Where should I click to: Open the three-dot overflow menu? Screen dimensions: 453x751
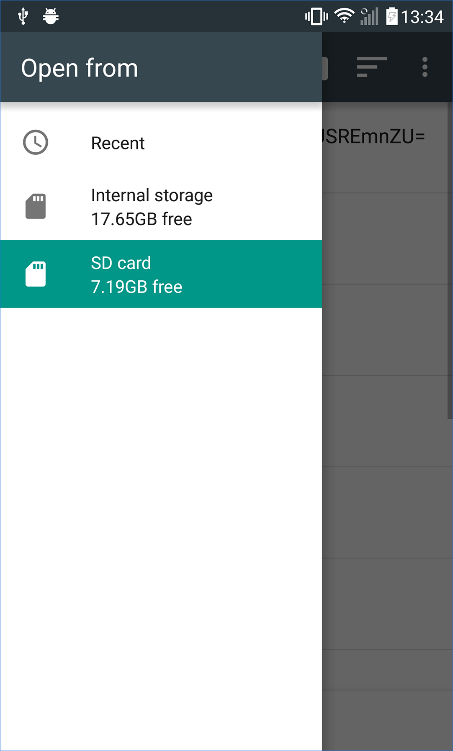(x=425, y=67)
